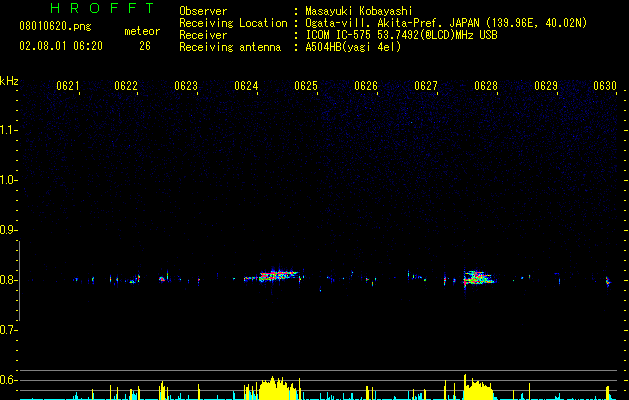Click the Receiving antenna label
629x400 pixels.
[x=230, y=47]
